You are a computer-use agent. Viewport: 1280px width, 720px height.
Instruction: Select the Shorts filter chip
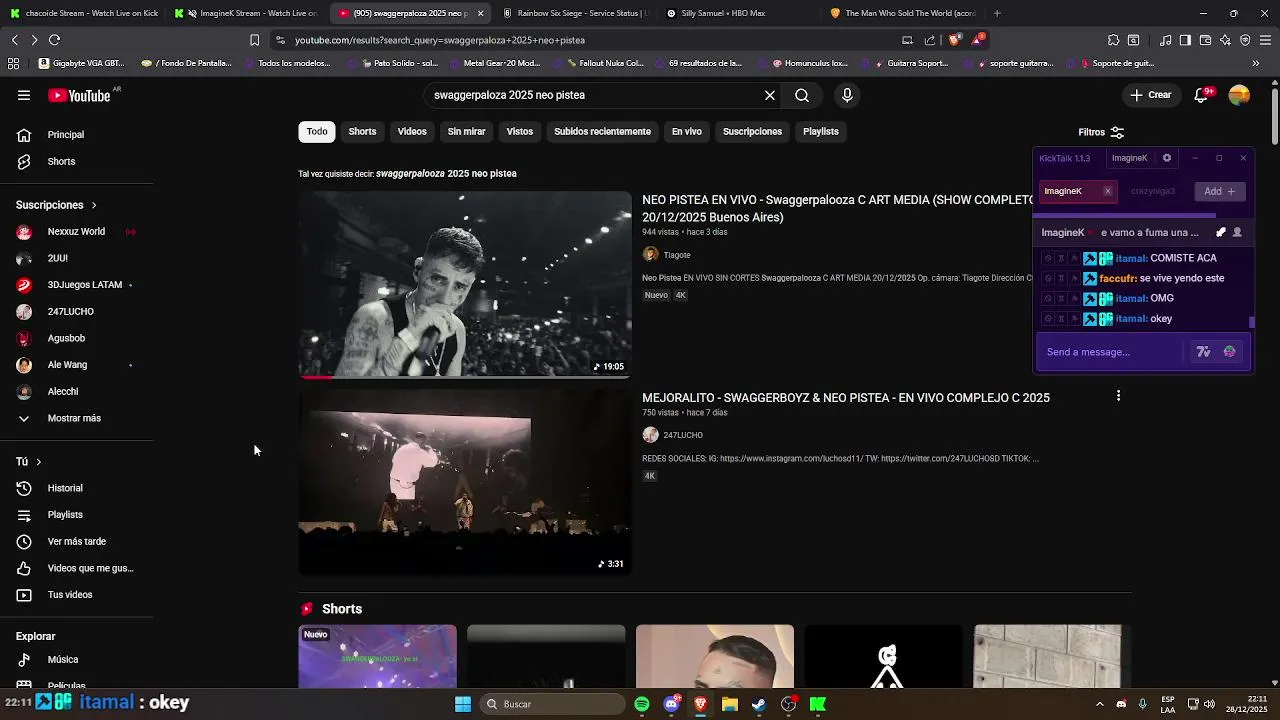coord(362,132)
